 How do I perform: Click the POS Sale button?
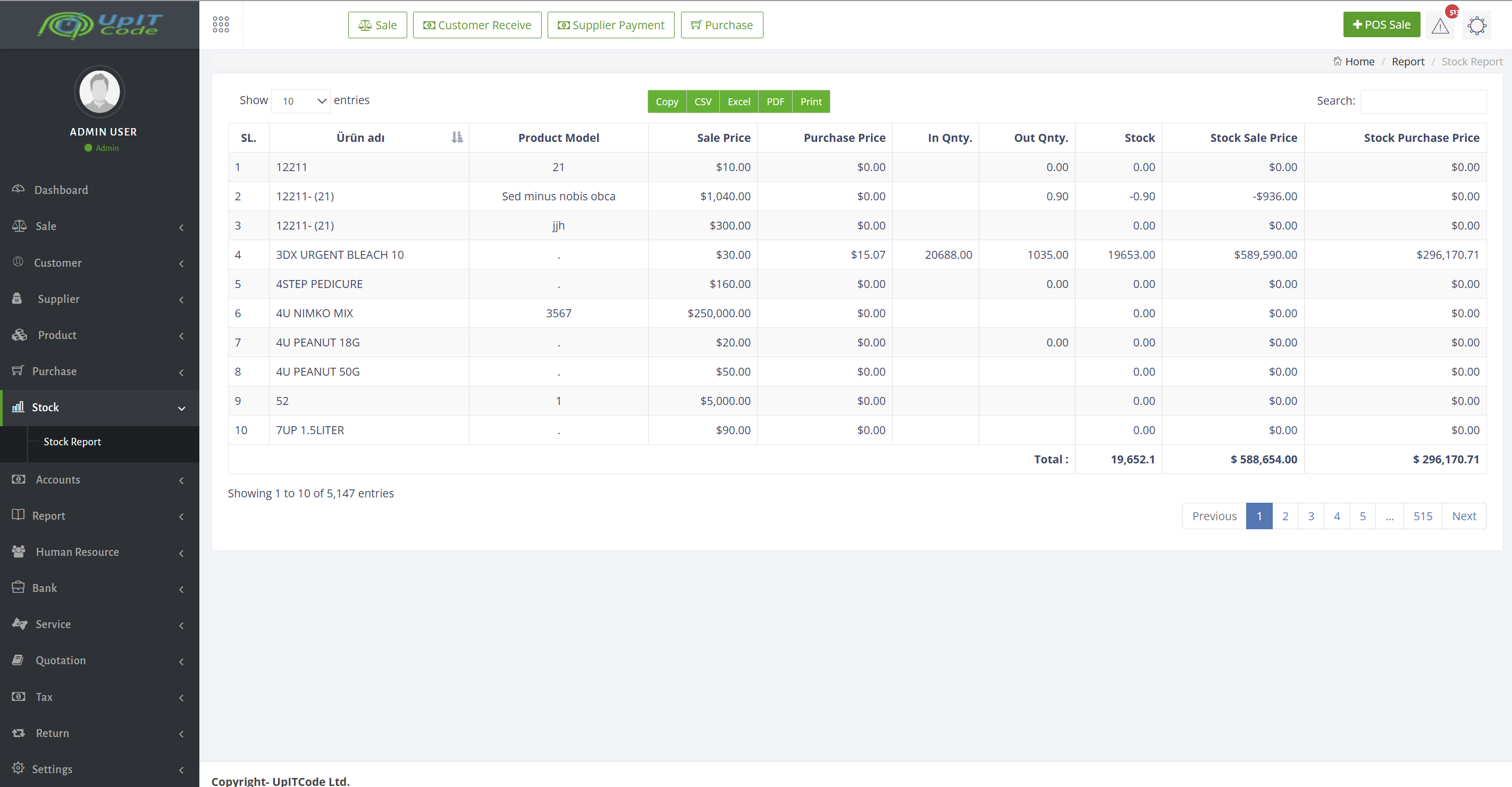pyautogui.click(x=1381, y=24)
